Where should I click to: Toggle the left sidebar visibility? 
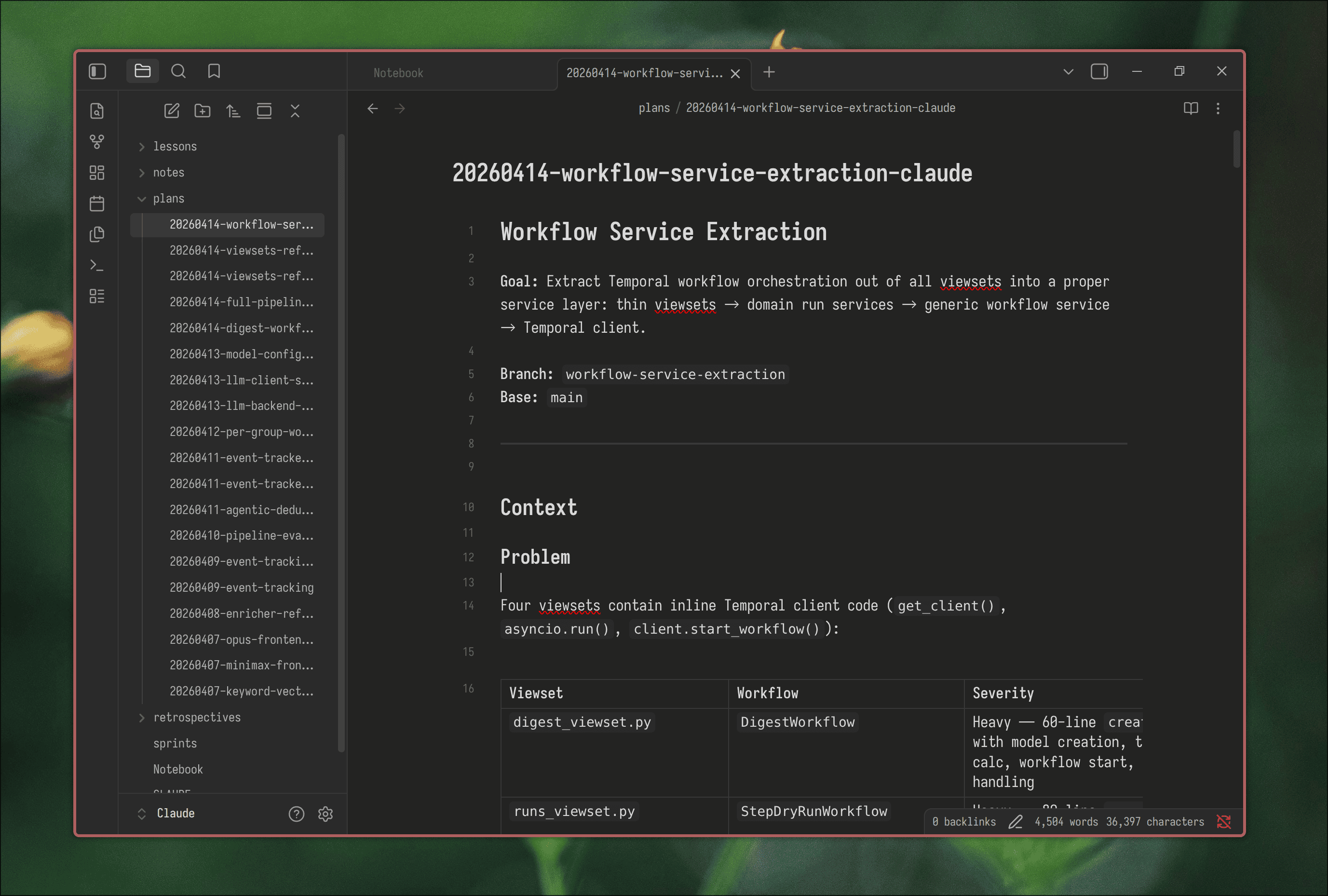pyautogui.click(x=97, y=71)
